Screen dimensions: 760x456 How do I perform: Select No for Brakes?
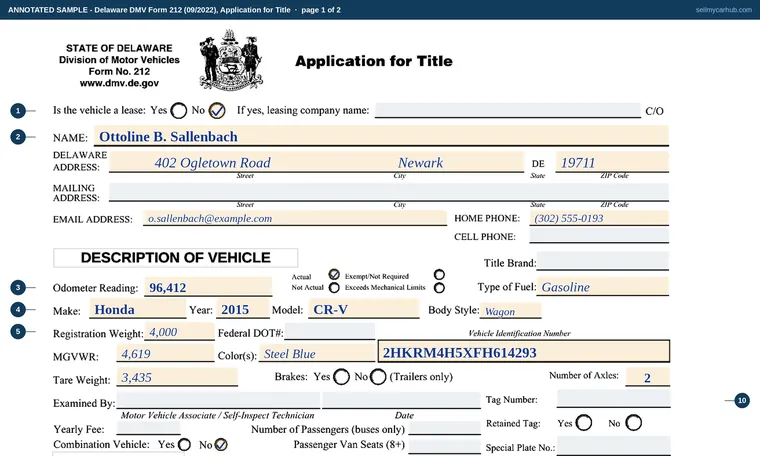pyautogui.click(x=378, y=377)
